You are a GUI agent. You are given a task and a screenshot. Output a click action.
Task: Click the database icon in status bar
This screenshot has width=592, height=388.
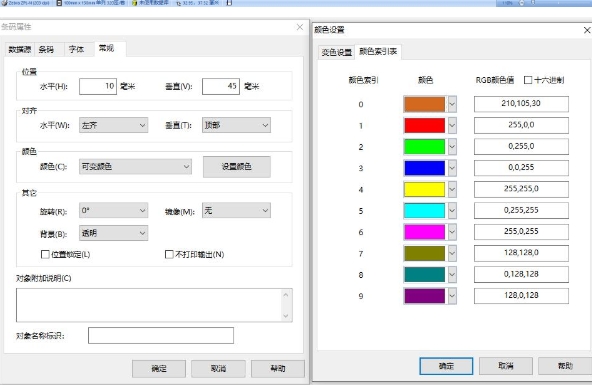134,3
